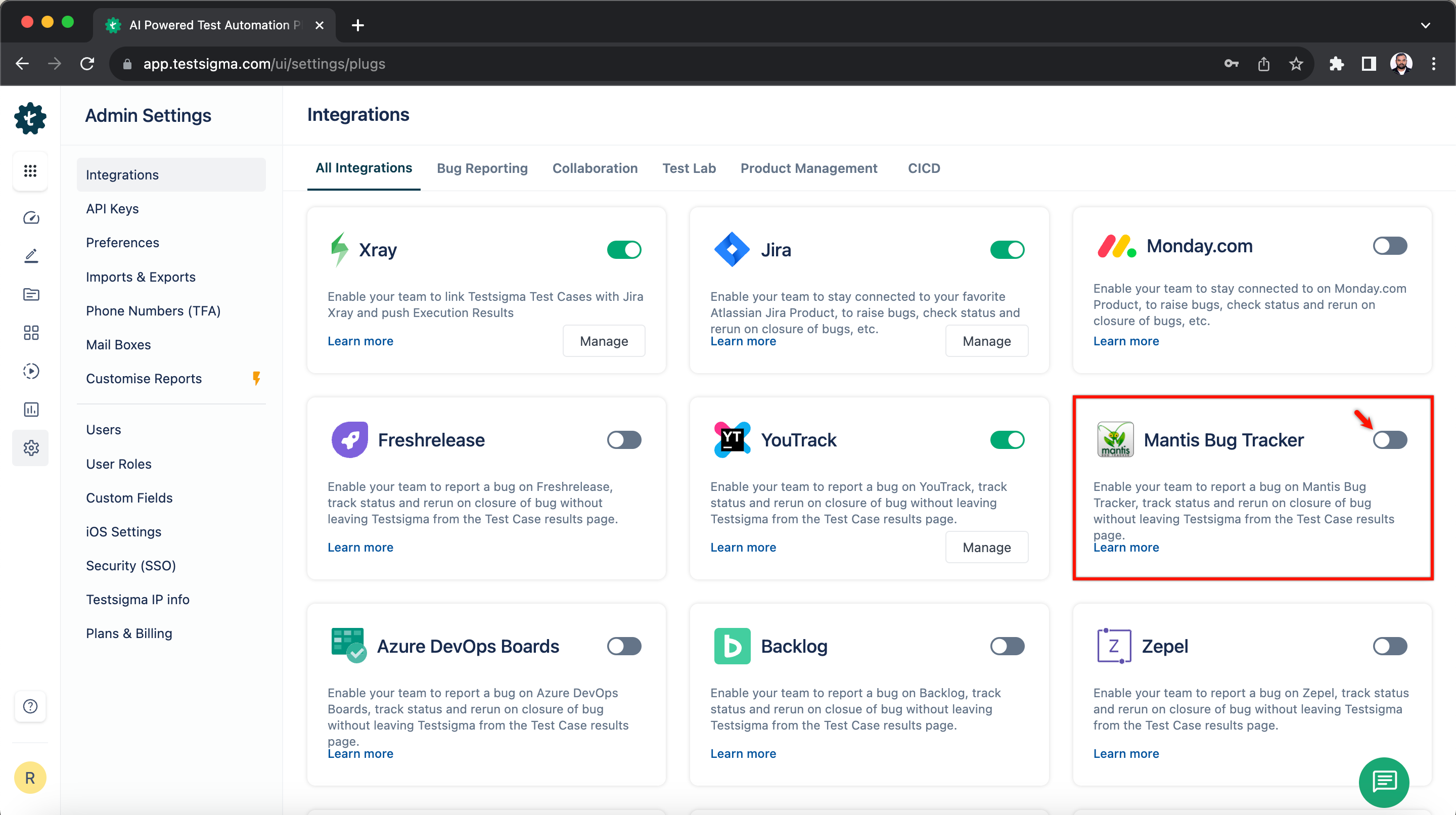Switch to the Bug Reporting tab

(482, 168)
